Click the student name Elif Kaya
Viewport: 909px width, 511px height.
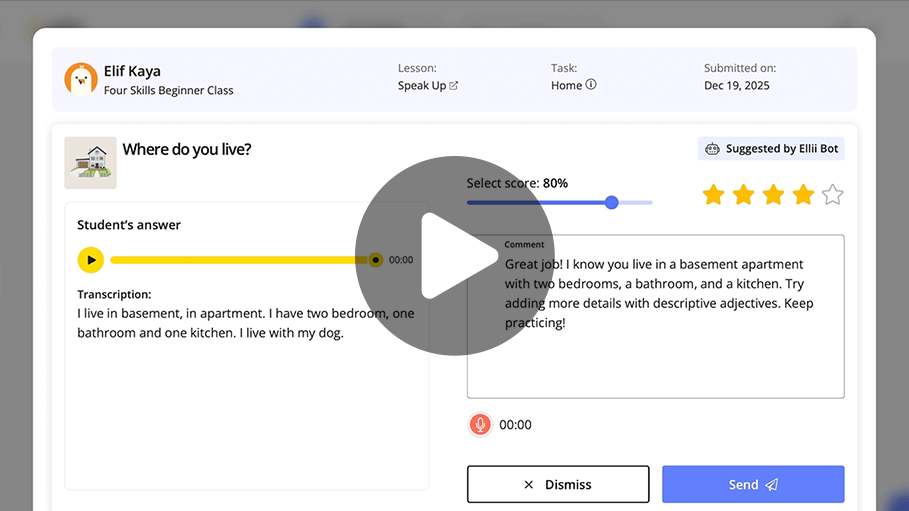click(132, 71)
